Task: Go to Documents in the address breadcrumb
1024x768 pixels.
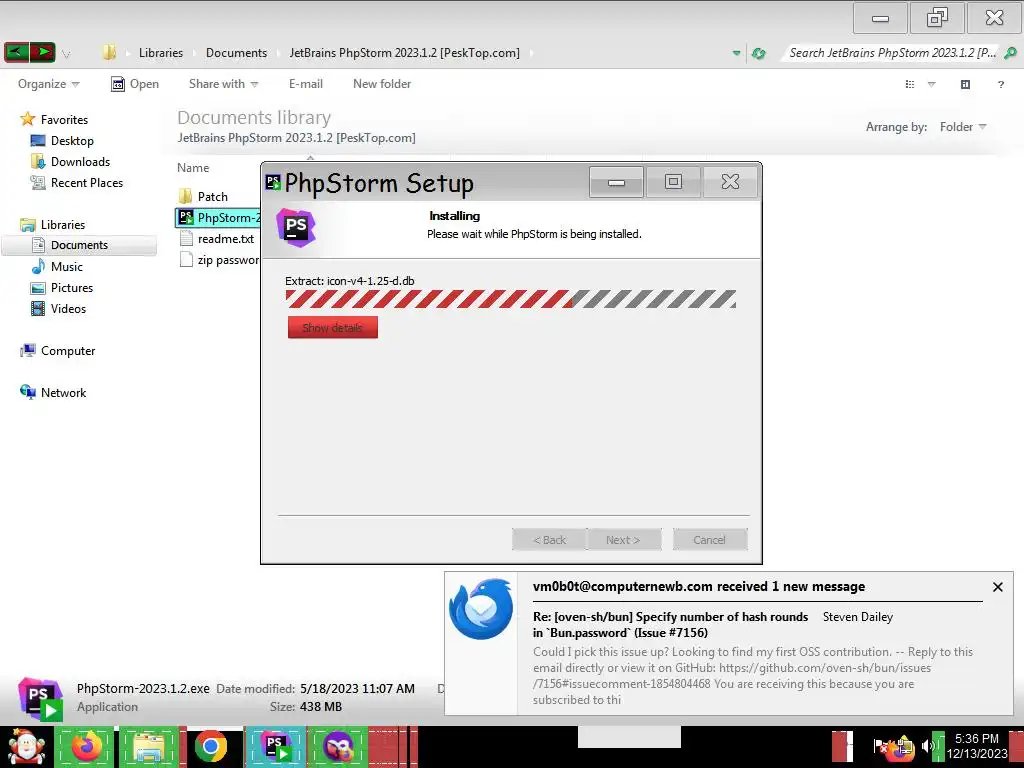Action: point(236,53)
